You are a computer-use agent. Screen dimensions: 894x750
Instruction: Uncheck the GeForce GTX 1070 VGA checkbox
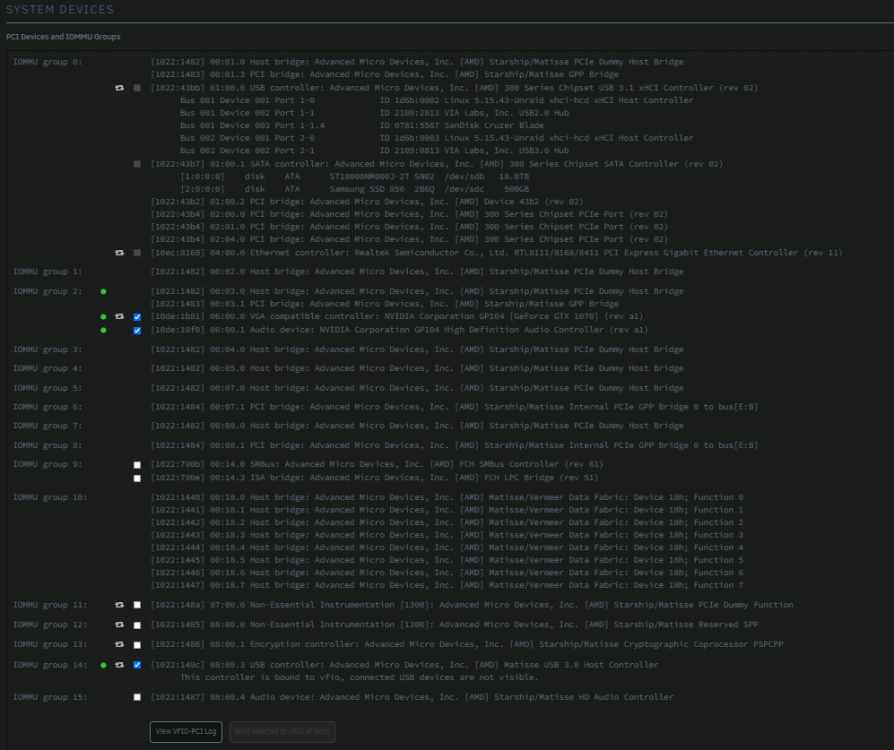click(x=137, y=317)
